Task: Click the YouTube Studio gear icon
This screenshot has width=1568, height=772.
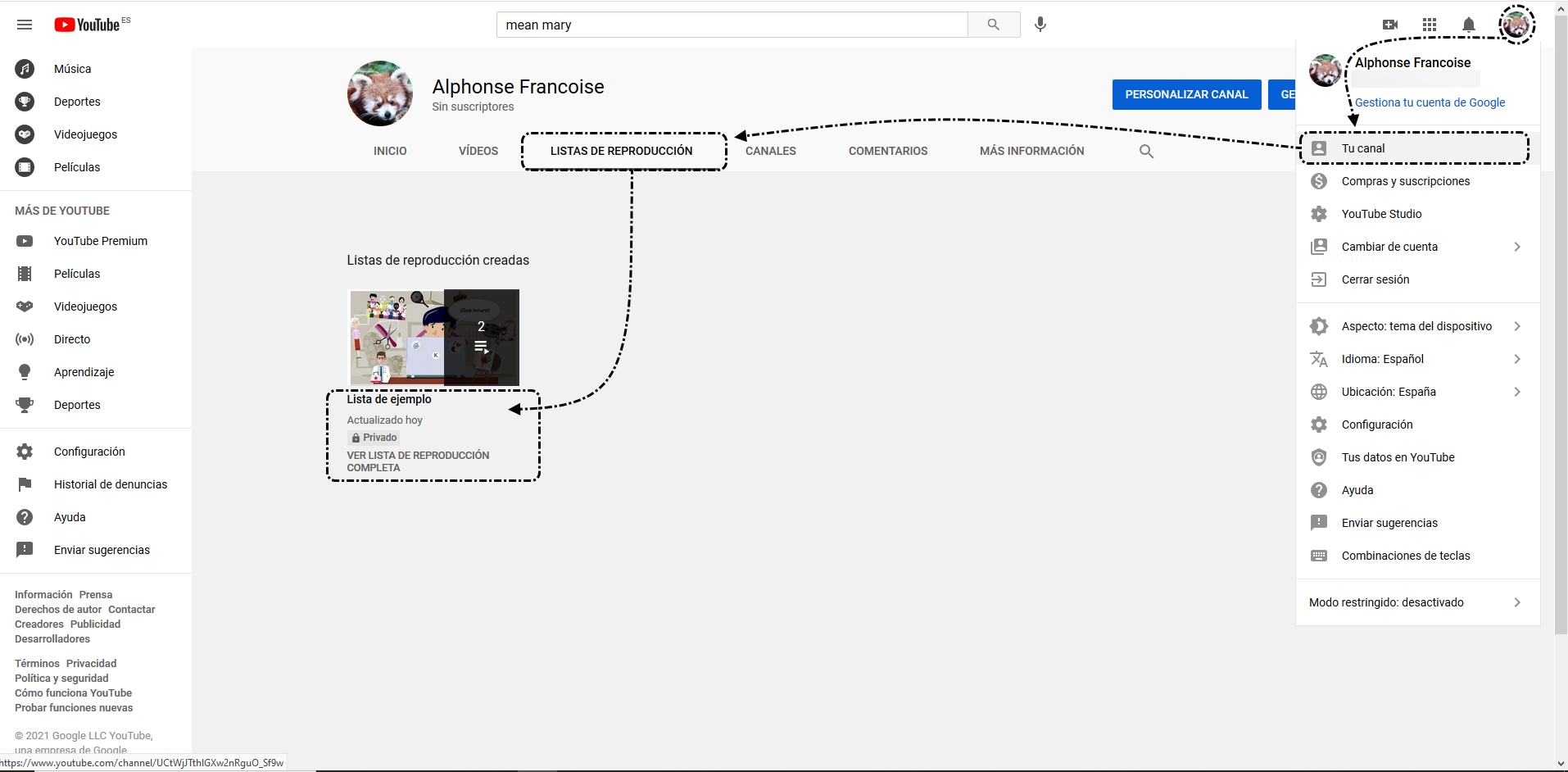Action: [x=1319, y=214]
